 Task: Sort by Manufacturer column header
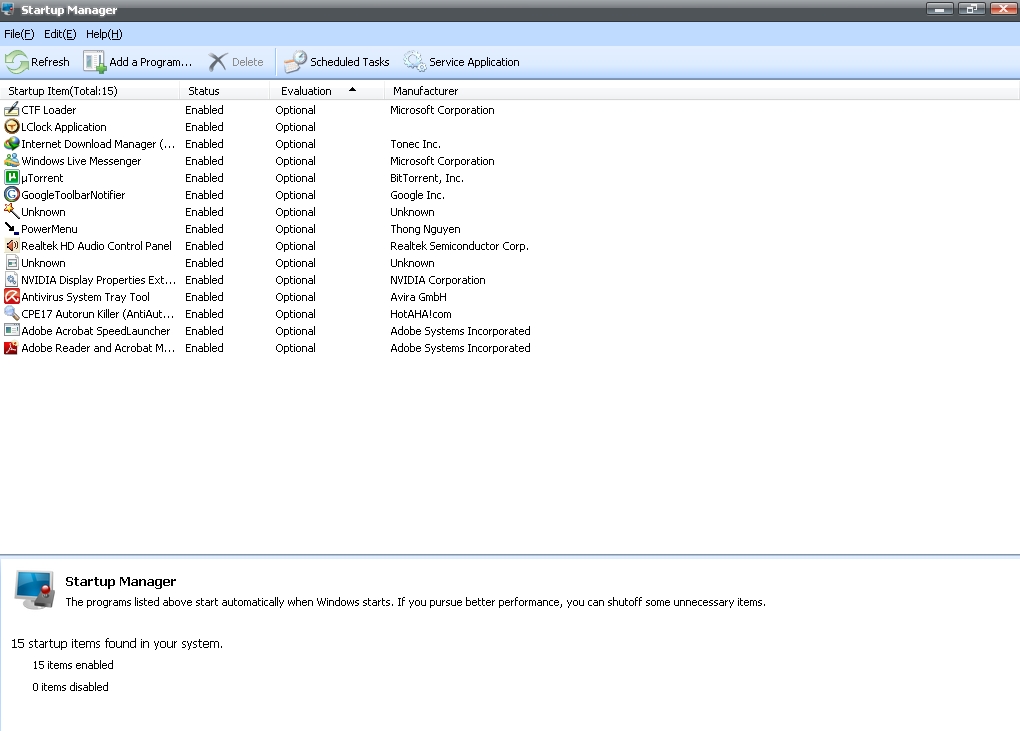pos(702,90)
